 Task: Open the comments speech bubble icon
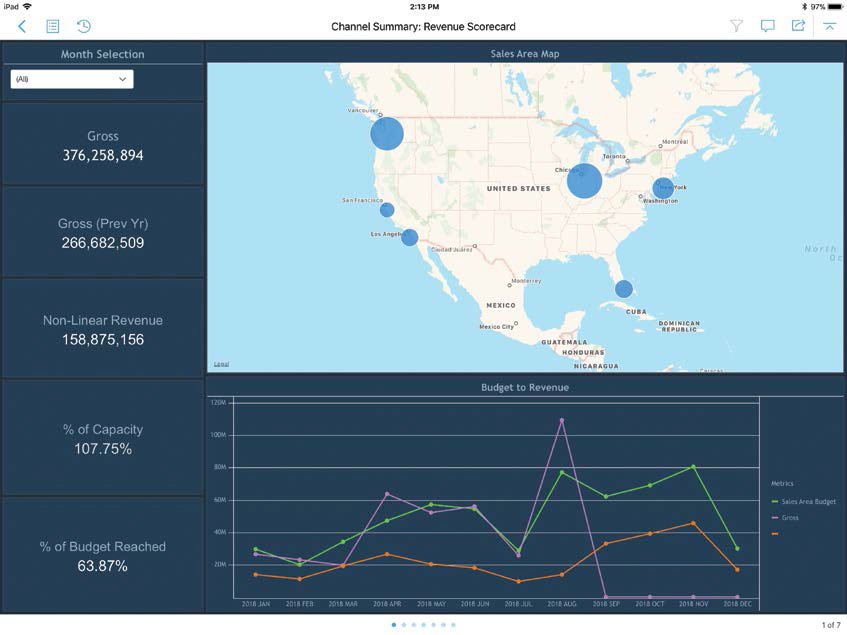pos(767,26)
